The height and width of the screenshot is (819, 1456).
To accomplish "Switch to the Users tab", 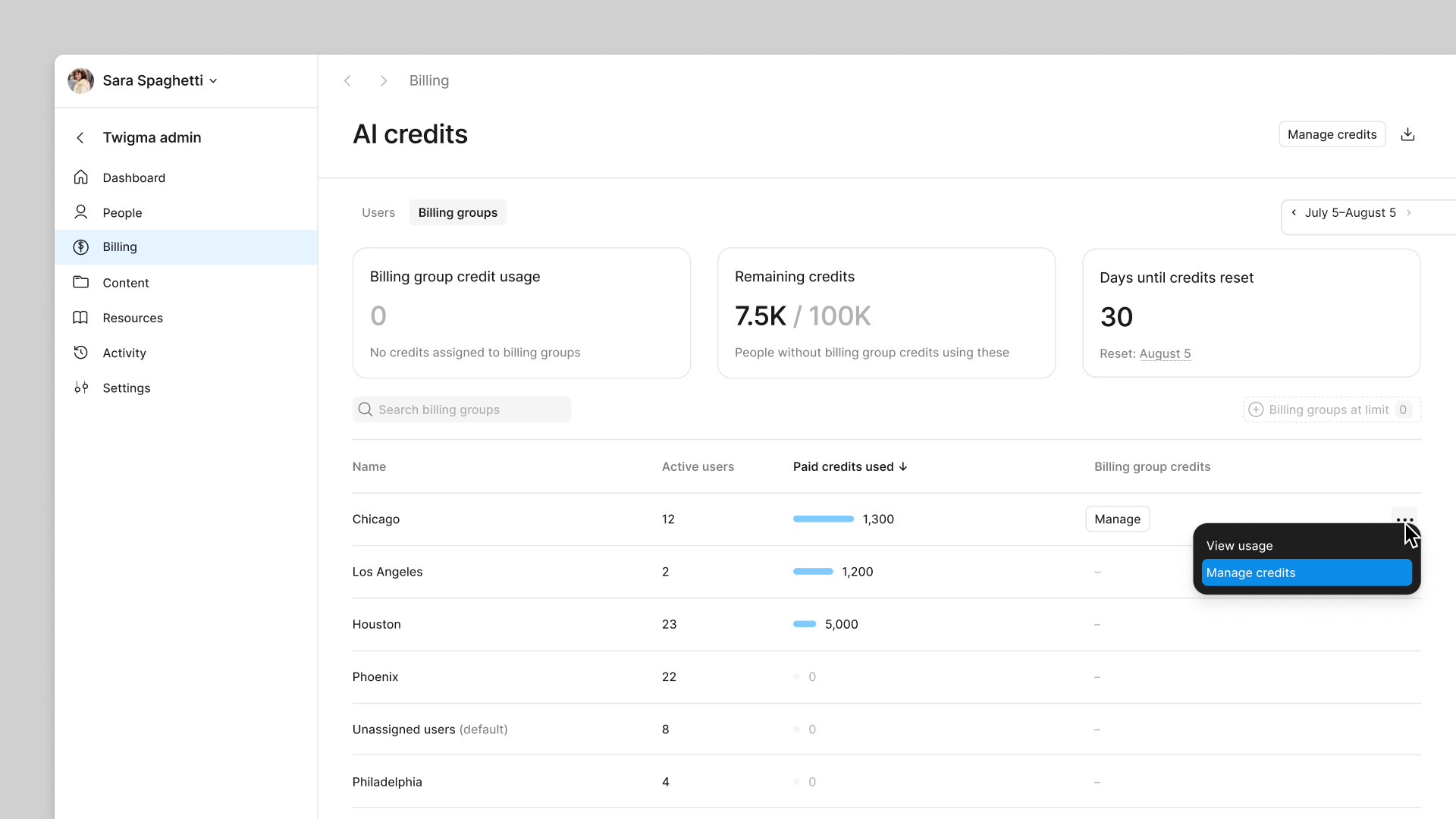I will click(x=378, y=212).
